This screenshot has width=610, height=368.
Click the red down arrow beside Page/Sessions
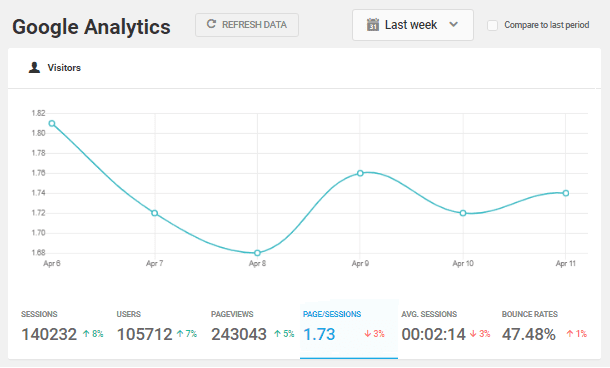click(x=368, y=333)
